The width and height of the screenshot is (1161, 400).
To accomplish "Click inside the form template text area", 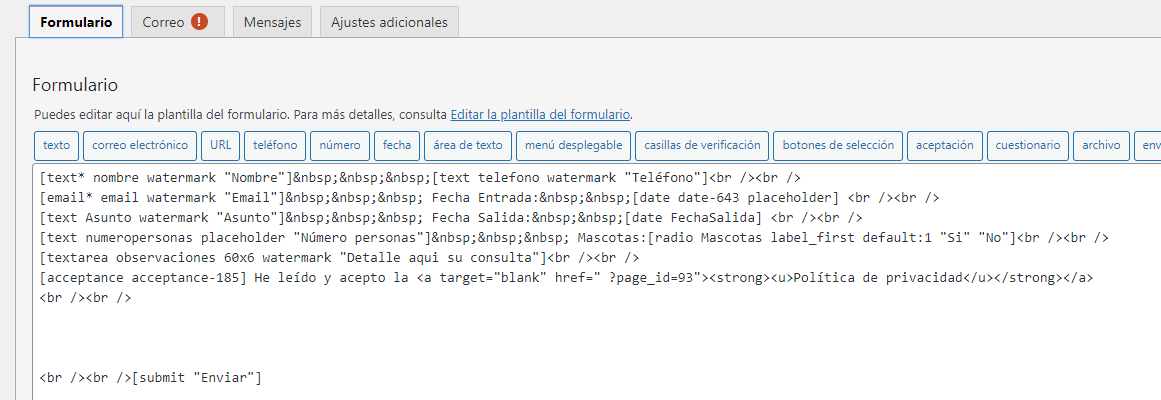I will [597, 283].
